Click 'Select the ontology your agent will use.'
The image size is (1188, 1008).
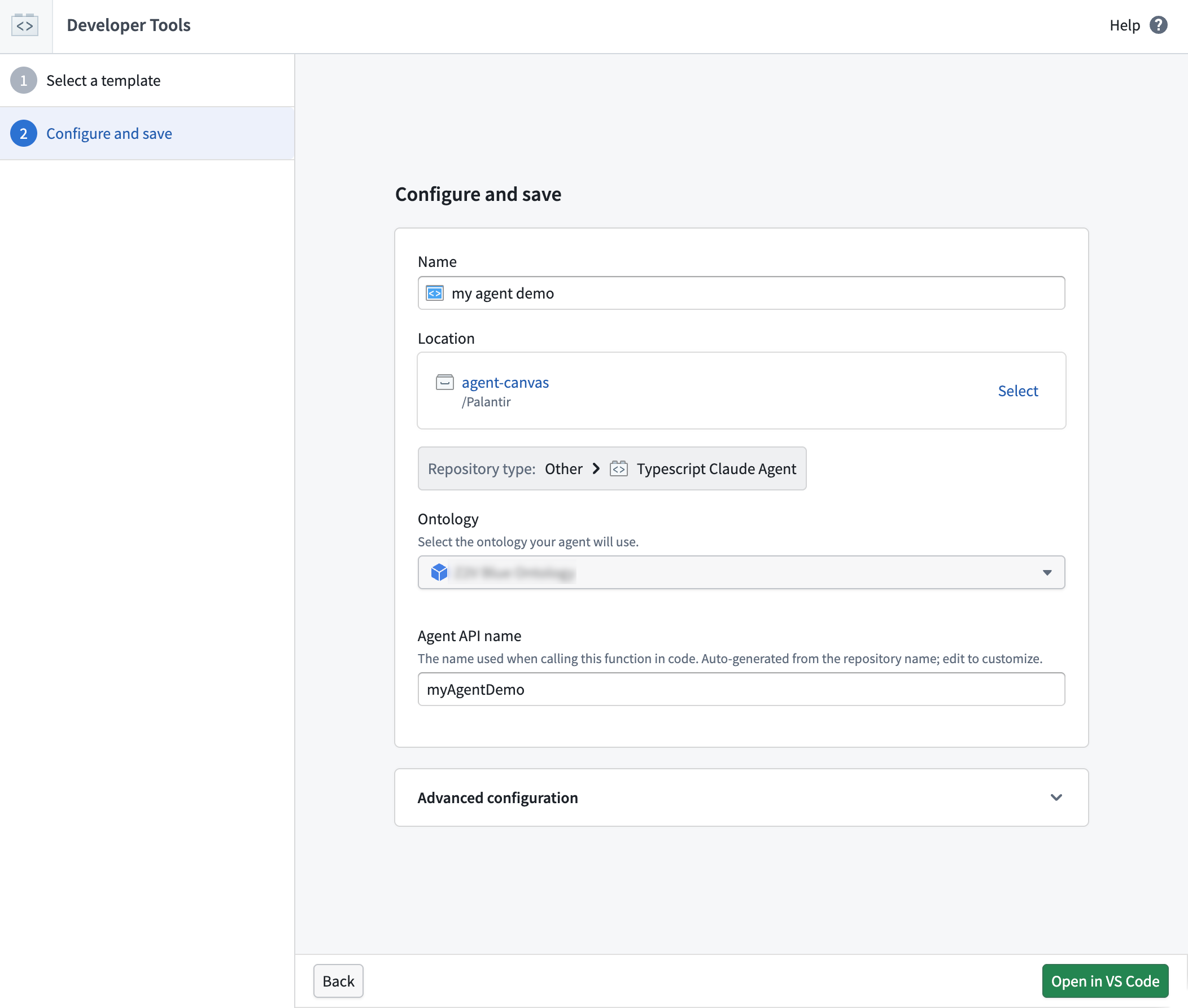528,542
